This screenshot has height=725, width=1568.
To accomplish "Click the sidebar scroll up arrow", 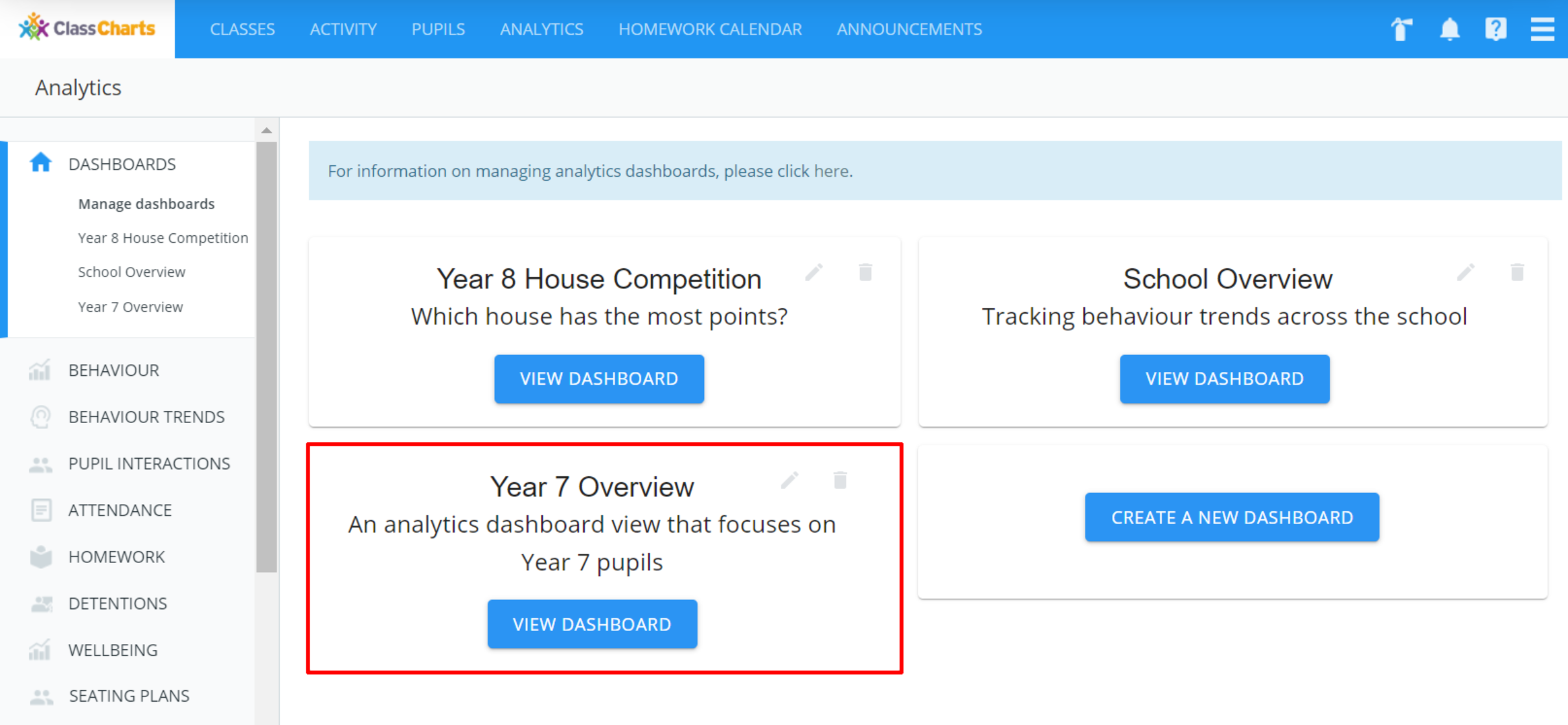I will click(x=266, y=130).
